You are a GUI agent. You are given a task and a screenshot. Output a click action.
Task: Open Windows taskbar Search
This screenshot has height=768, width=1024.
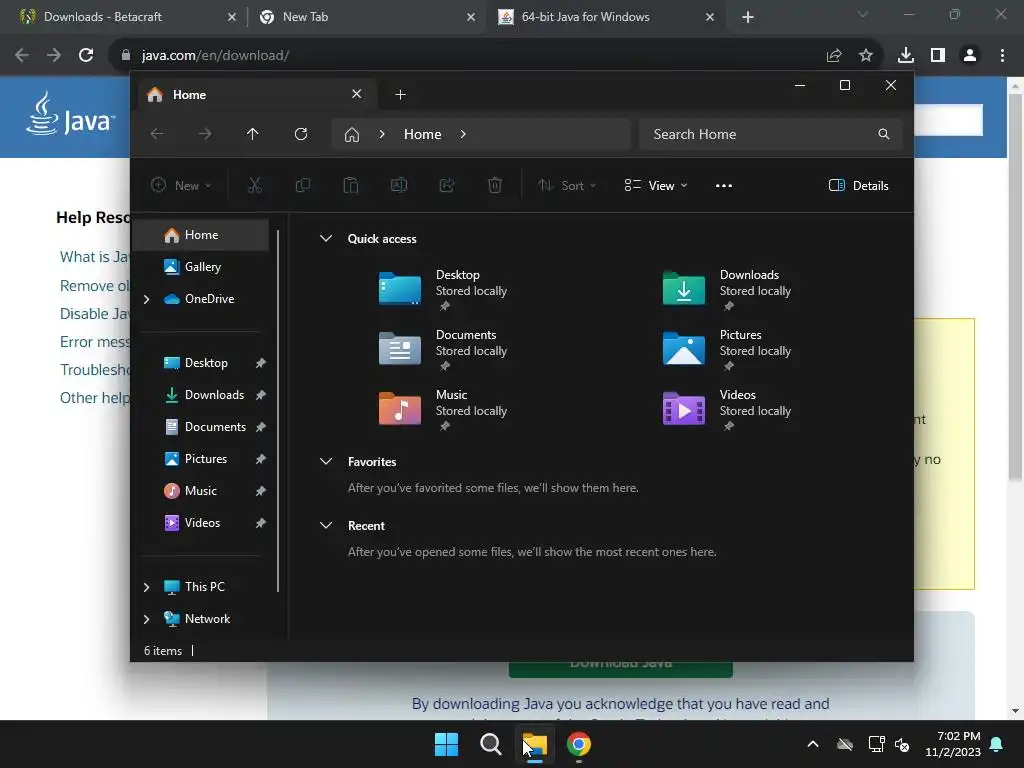pyautogui.click(x=490, y=744)
